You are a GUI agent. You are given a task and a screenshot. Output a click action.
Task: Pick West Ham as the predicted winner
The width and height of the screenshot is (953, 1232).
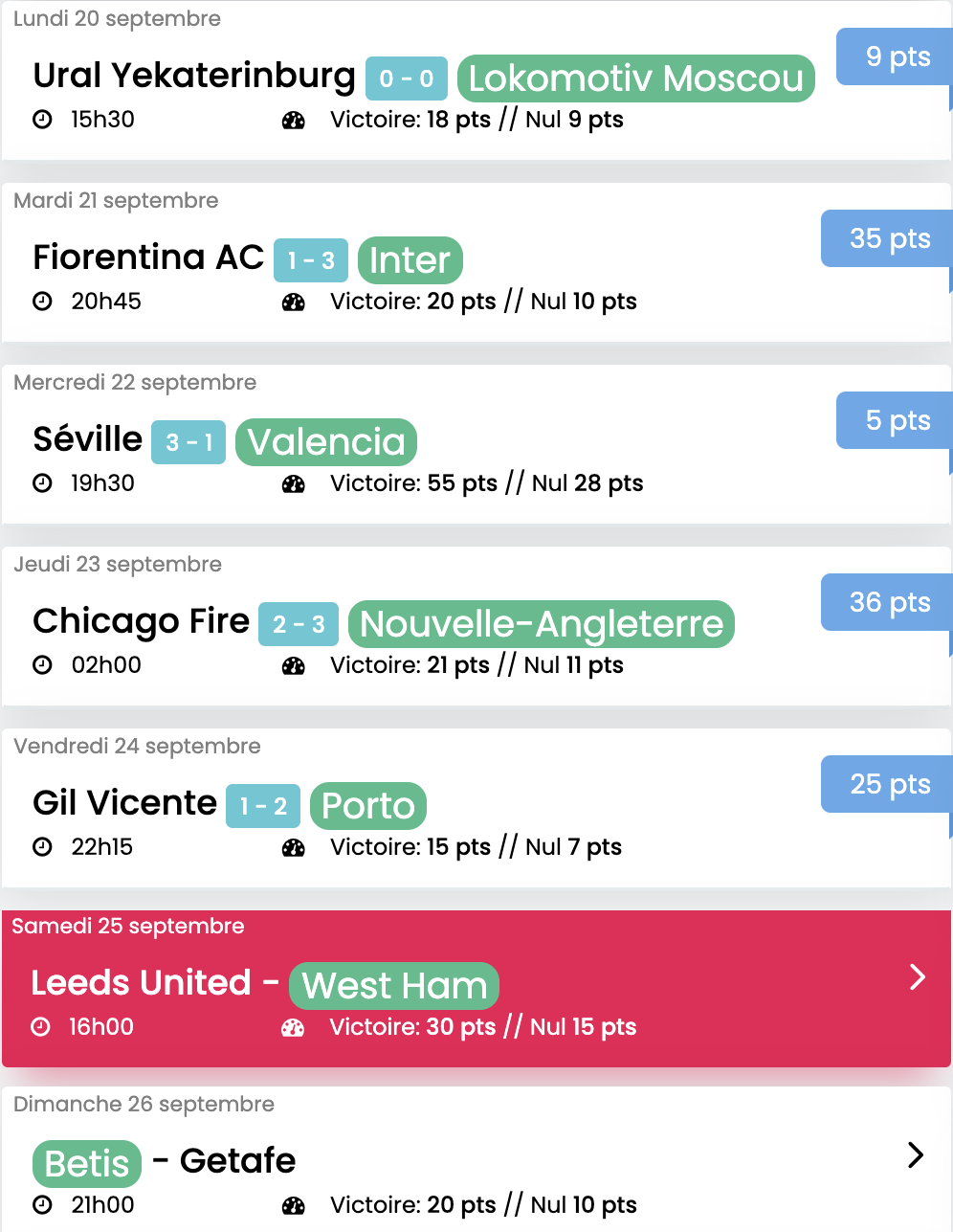[x=394, y=986]
